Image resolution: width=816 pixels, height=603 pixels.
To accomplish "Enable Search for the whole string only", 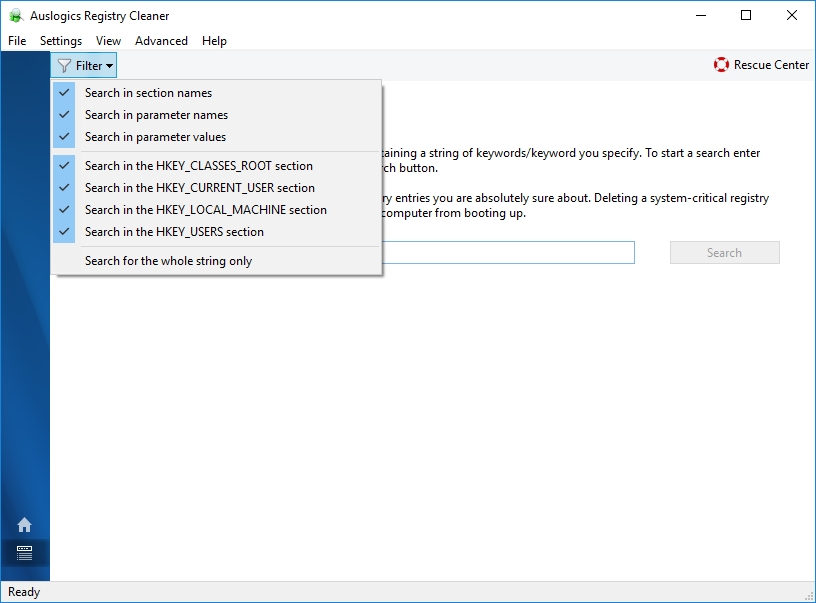I will [x=168, y=261].
